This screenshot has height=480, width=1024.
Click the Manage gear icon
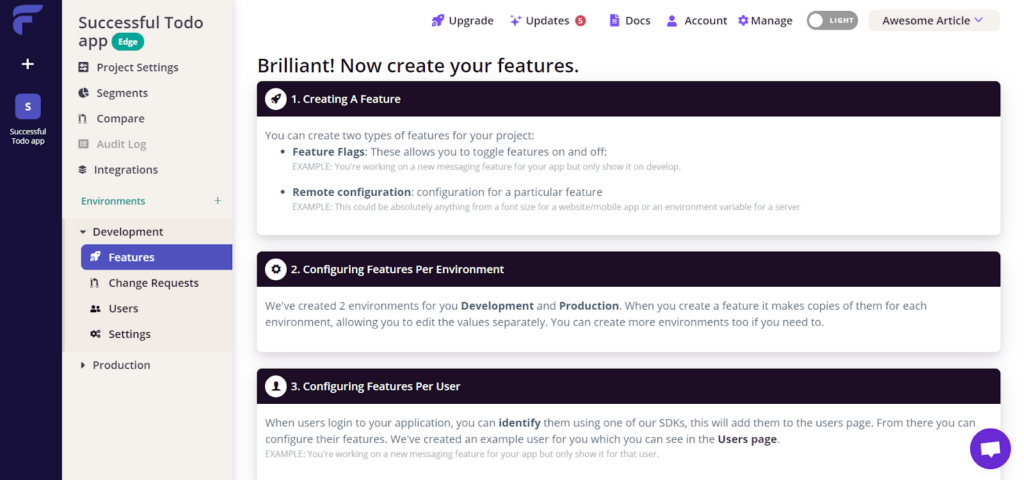pyautogui.click(x=743, y=20)
